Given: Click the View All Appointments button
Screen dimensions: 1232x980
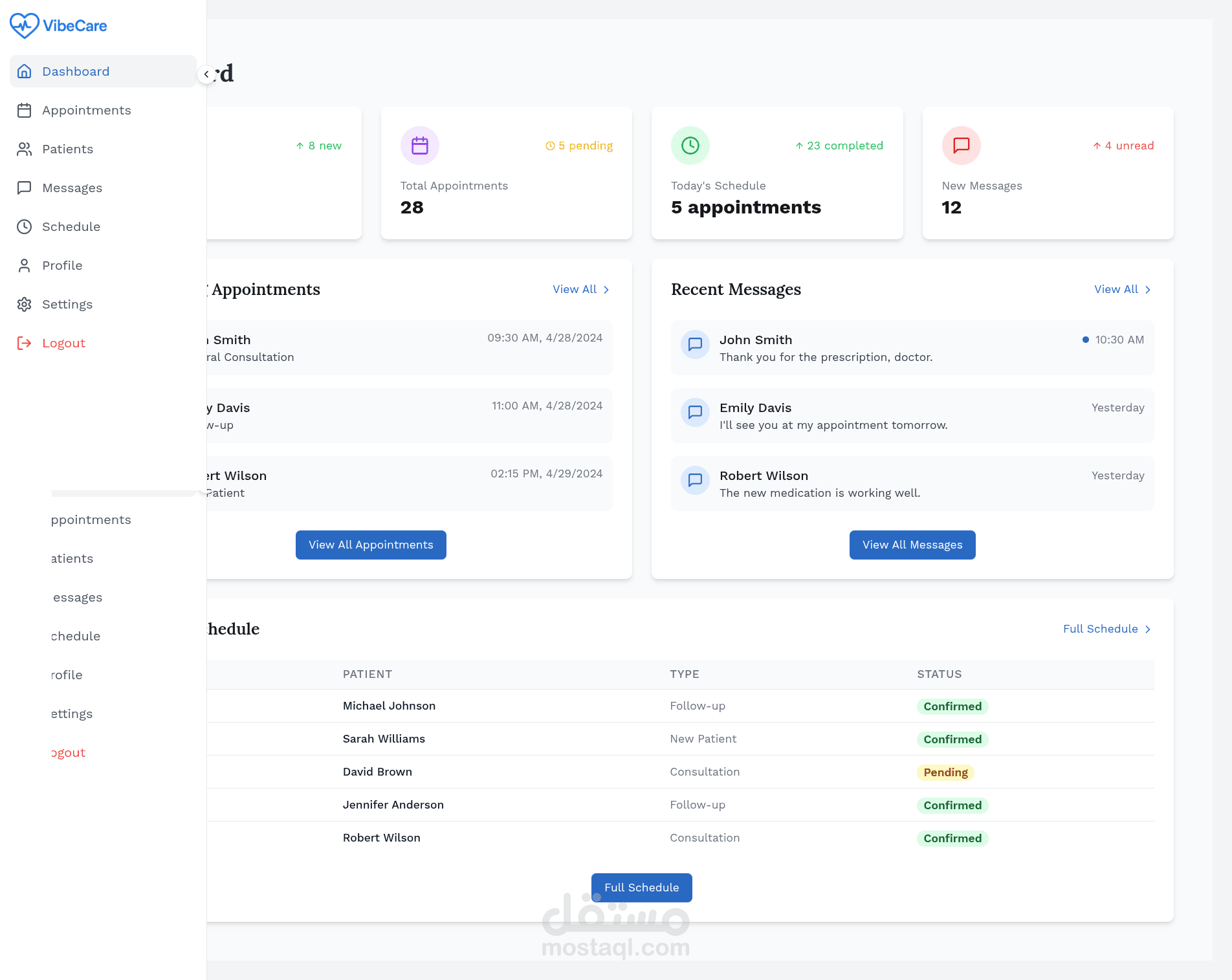Looking at the screenshot, I should [371, 545].
